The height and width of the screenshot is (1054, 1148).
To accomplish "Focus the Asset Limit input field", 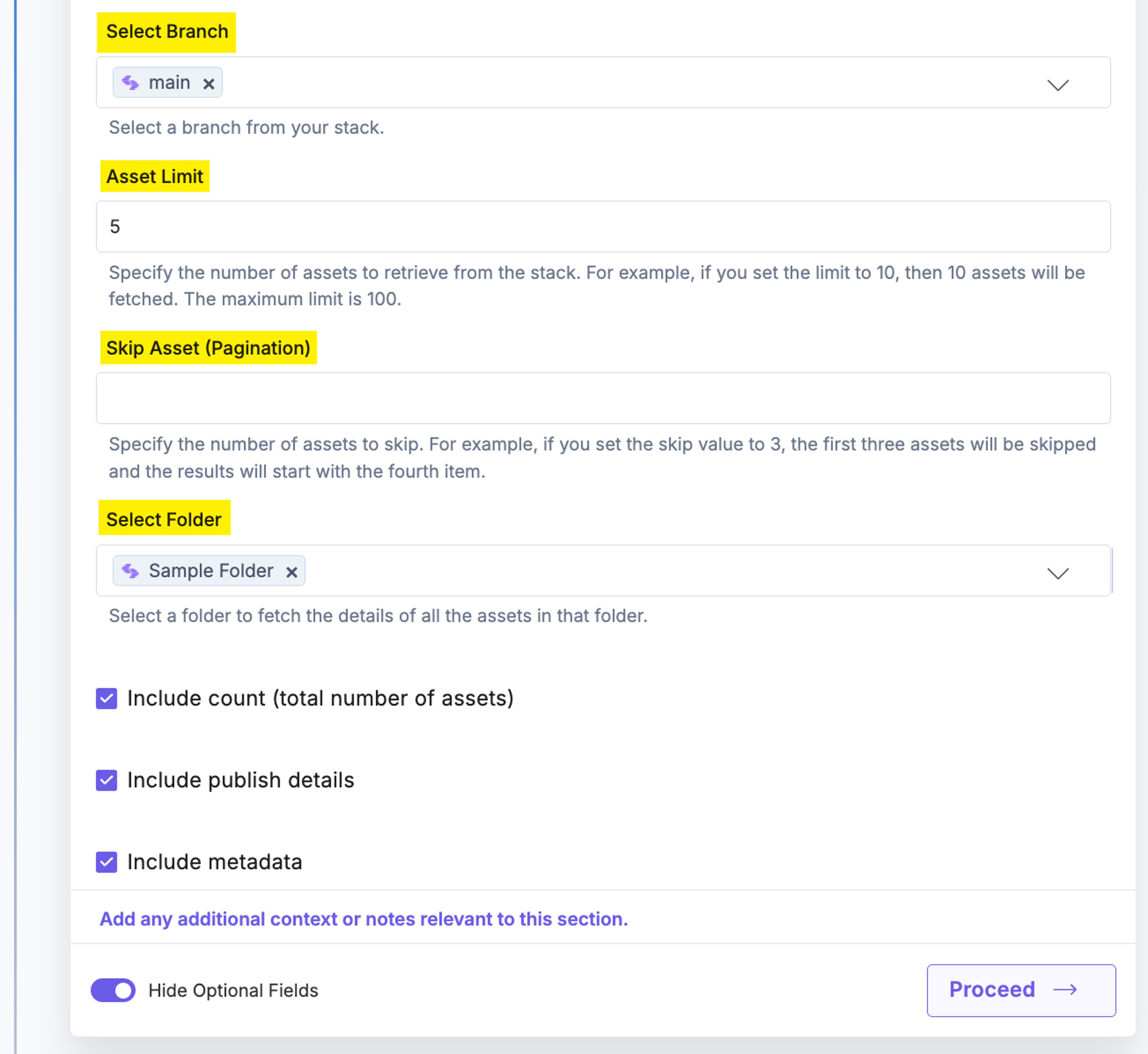I will pos(603,227).
